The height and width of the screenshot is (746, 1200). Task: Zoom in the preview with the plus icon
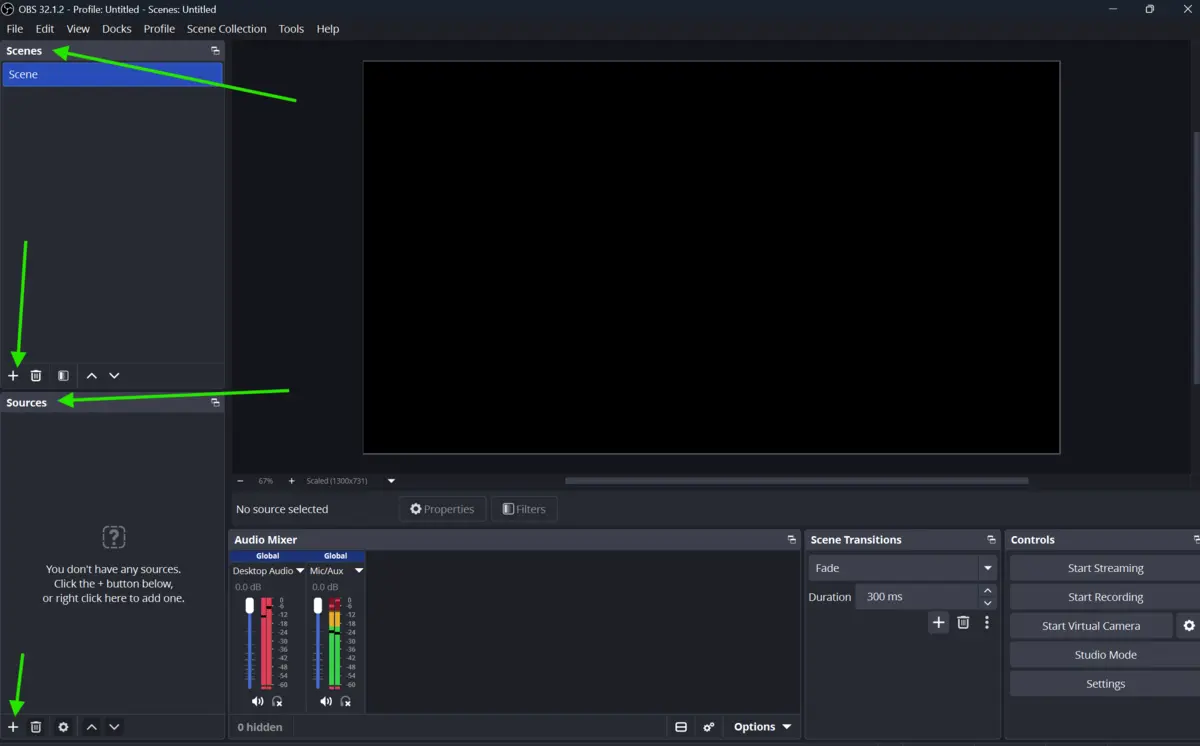coord(291,481)
